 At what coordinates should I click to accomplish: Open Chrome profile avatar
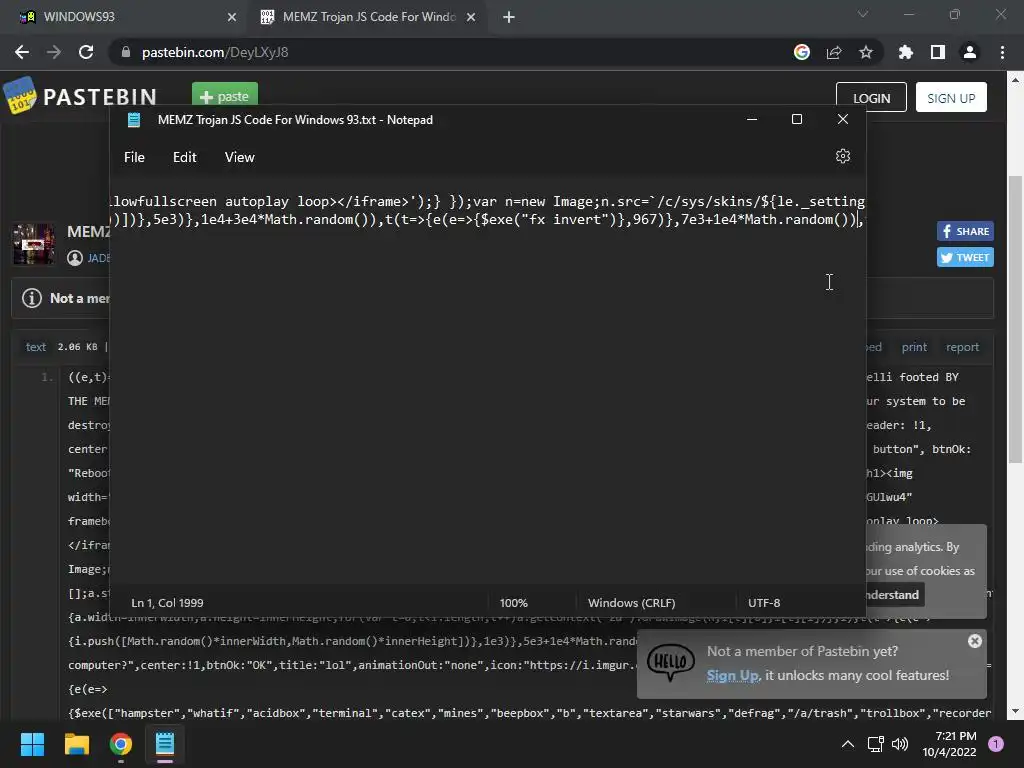click(x=969, y=52)
